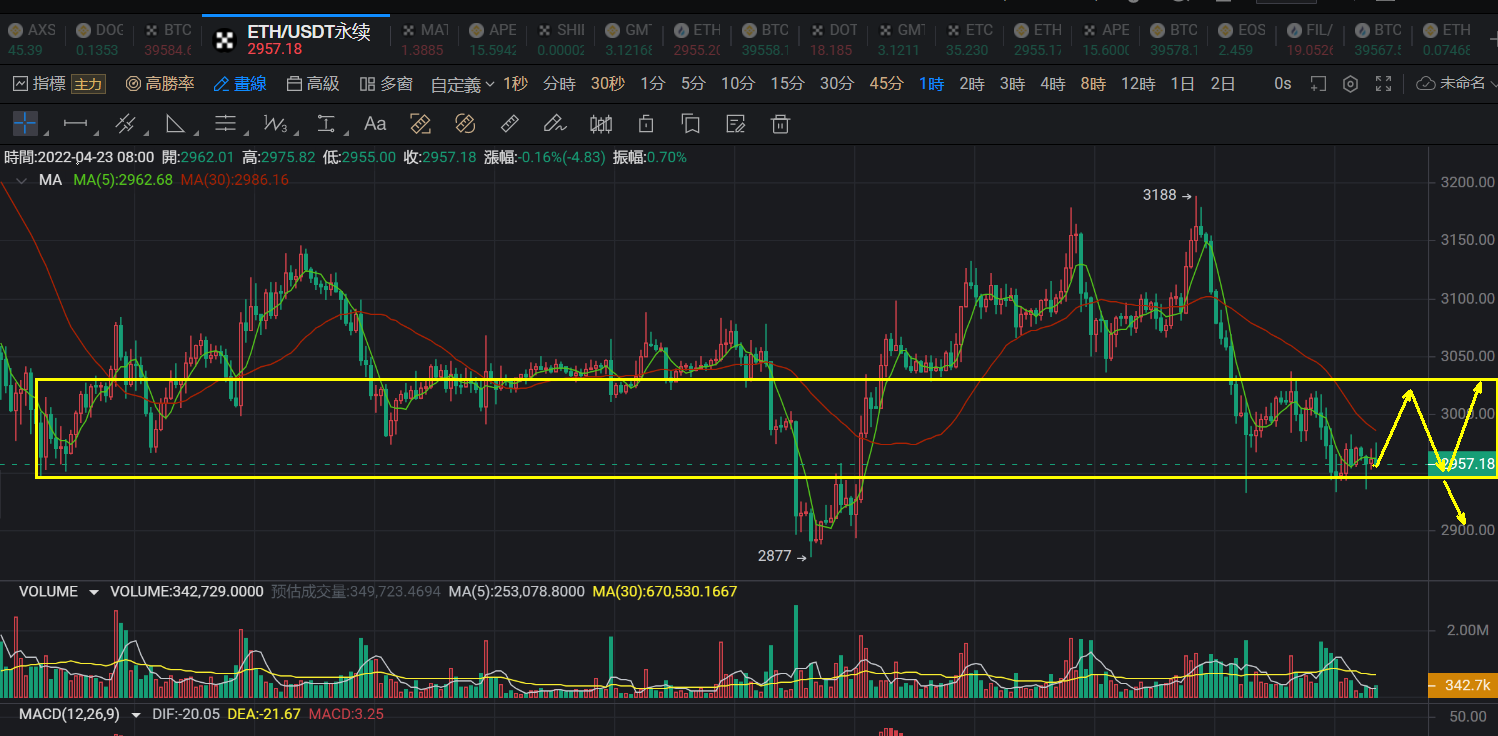Screen dimensions: 1498x736
Task: Switch to the 5分 timeframe
Action: tap(693, 84)
